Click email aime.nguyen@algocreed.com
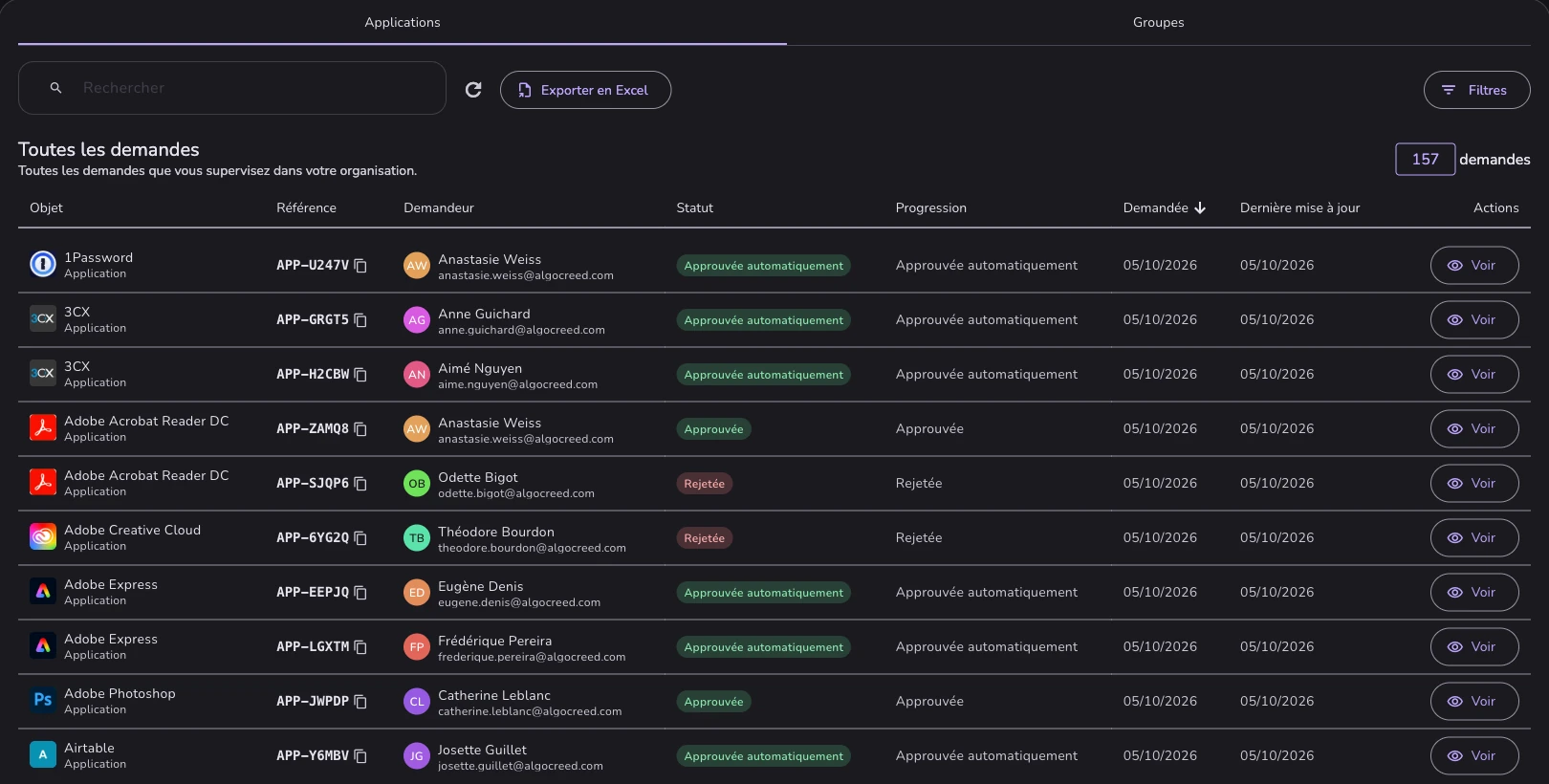Viewport: 1549px width, 784px height. point(517,384)
